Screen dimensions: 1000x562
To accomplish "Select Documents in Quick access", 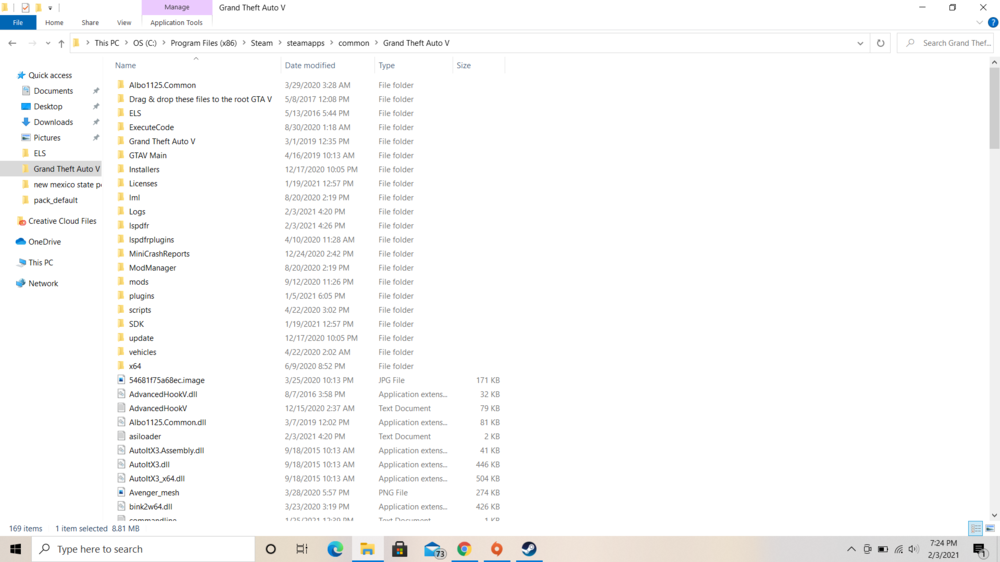I will 53,91.
